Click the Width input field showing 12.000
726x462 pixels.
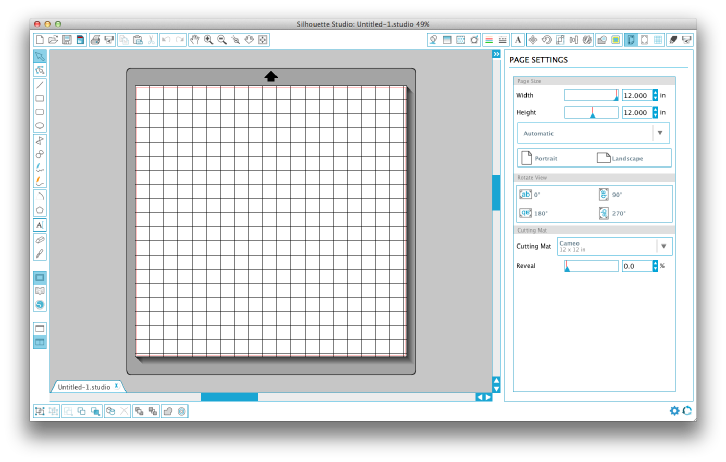(x=637, y=95)
